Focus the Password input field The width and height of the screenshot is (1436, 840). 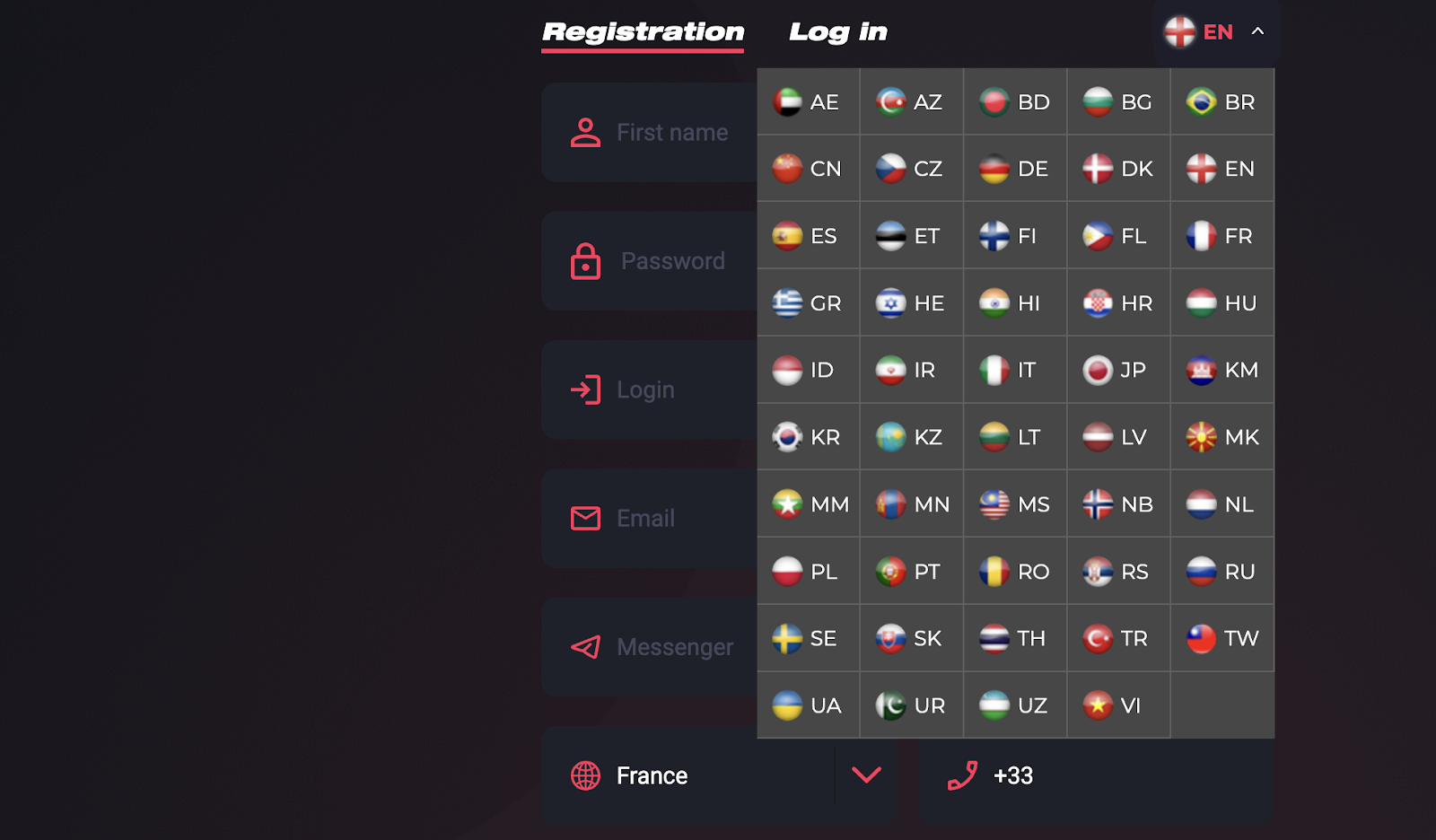tap(649, 261)
